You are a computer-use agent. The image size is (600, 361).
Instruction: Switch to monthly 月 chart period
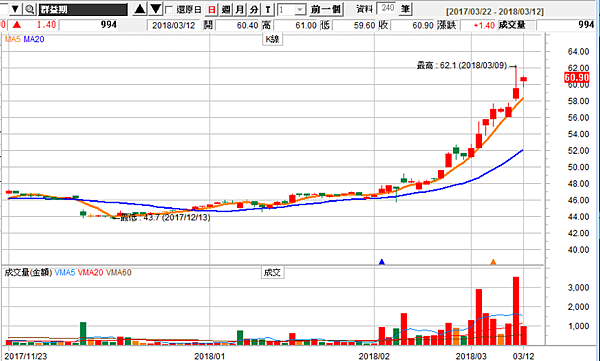240,9
